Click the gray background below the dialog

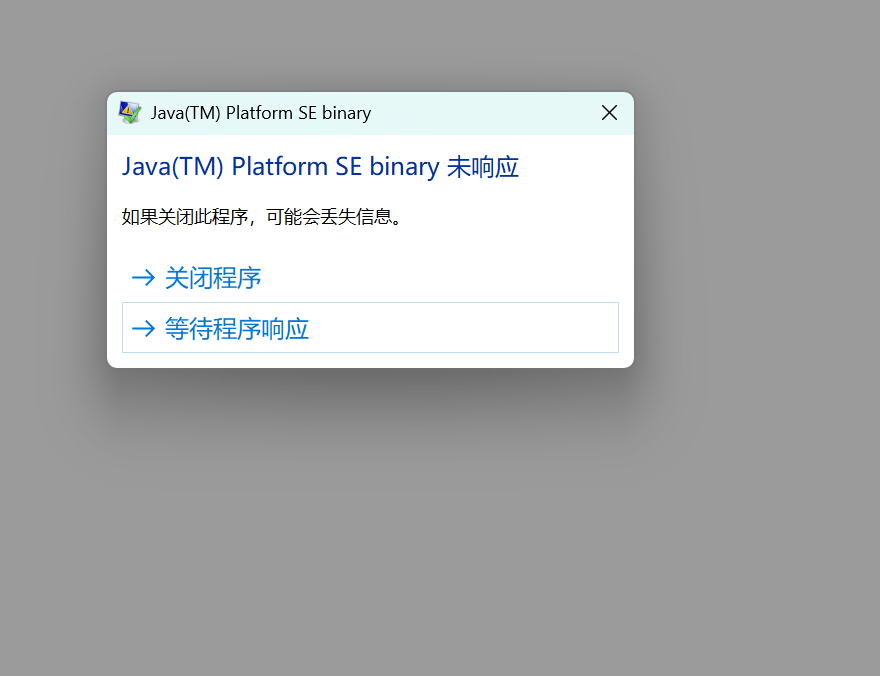point(370,520)
